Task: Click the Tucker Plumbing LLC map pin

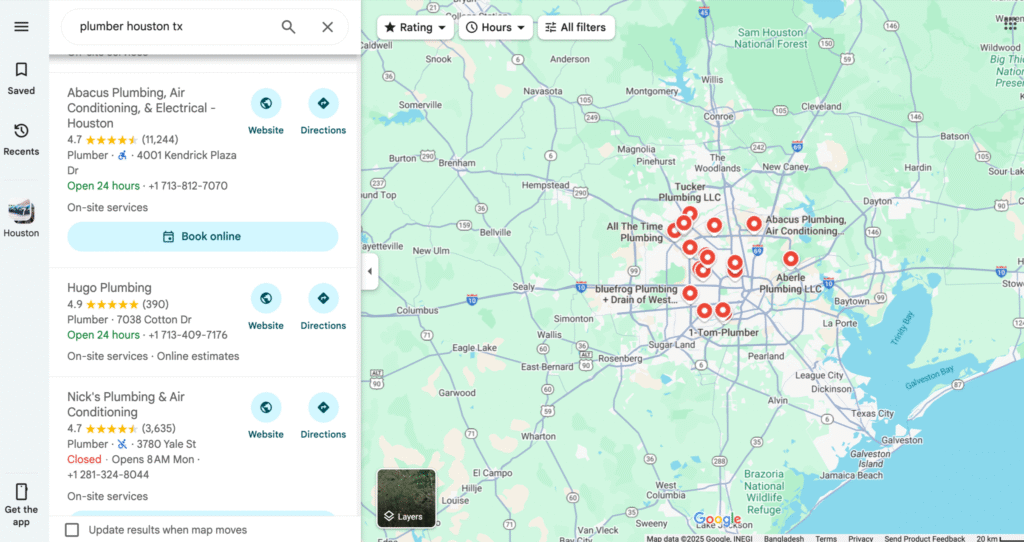Action: (x=690, y=214)
